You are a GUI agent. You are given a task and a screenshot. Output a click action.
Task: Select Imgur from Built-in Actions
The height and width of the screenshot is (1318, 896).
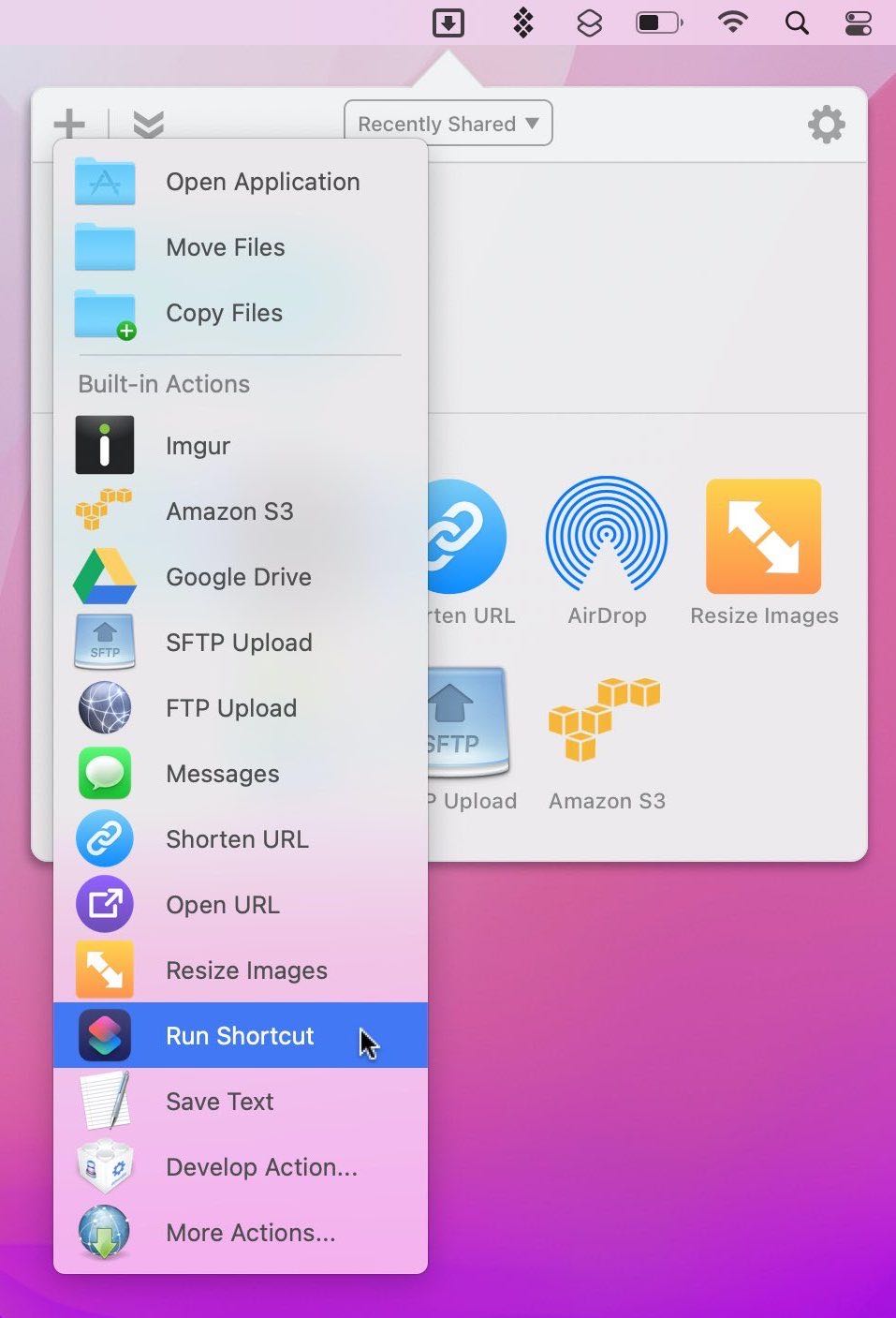[x=198, y=446]
